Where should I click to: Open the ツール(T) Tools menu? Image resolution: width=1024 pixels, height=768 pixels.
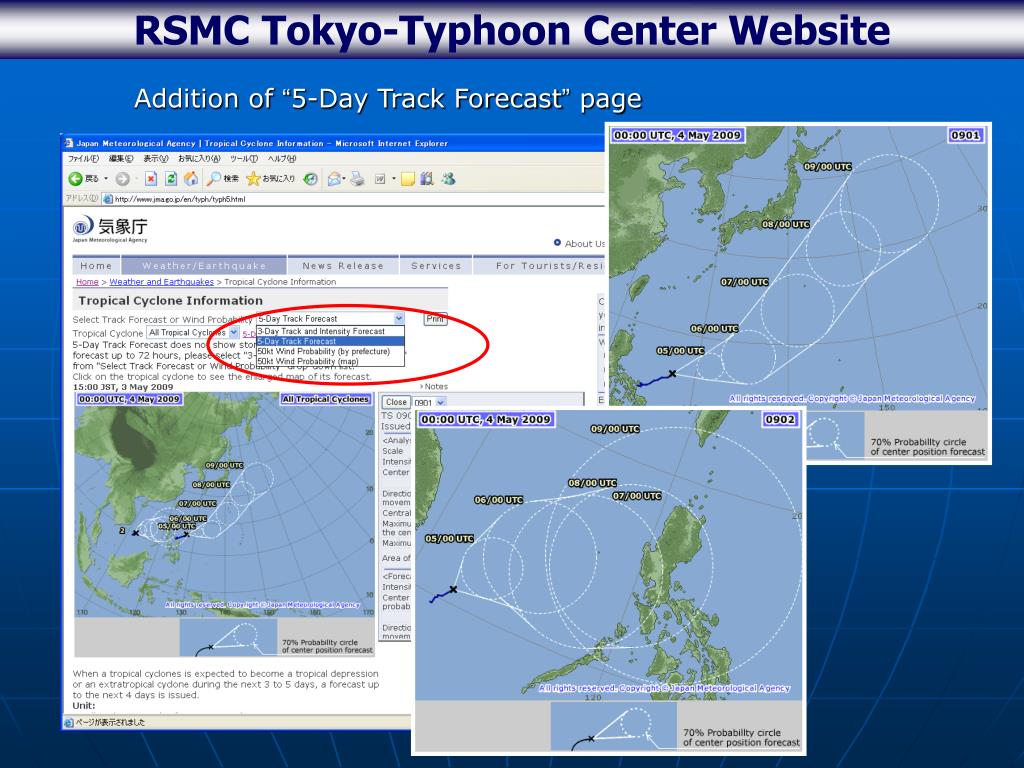point(244,159)
